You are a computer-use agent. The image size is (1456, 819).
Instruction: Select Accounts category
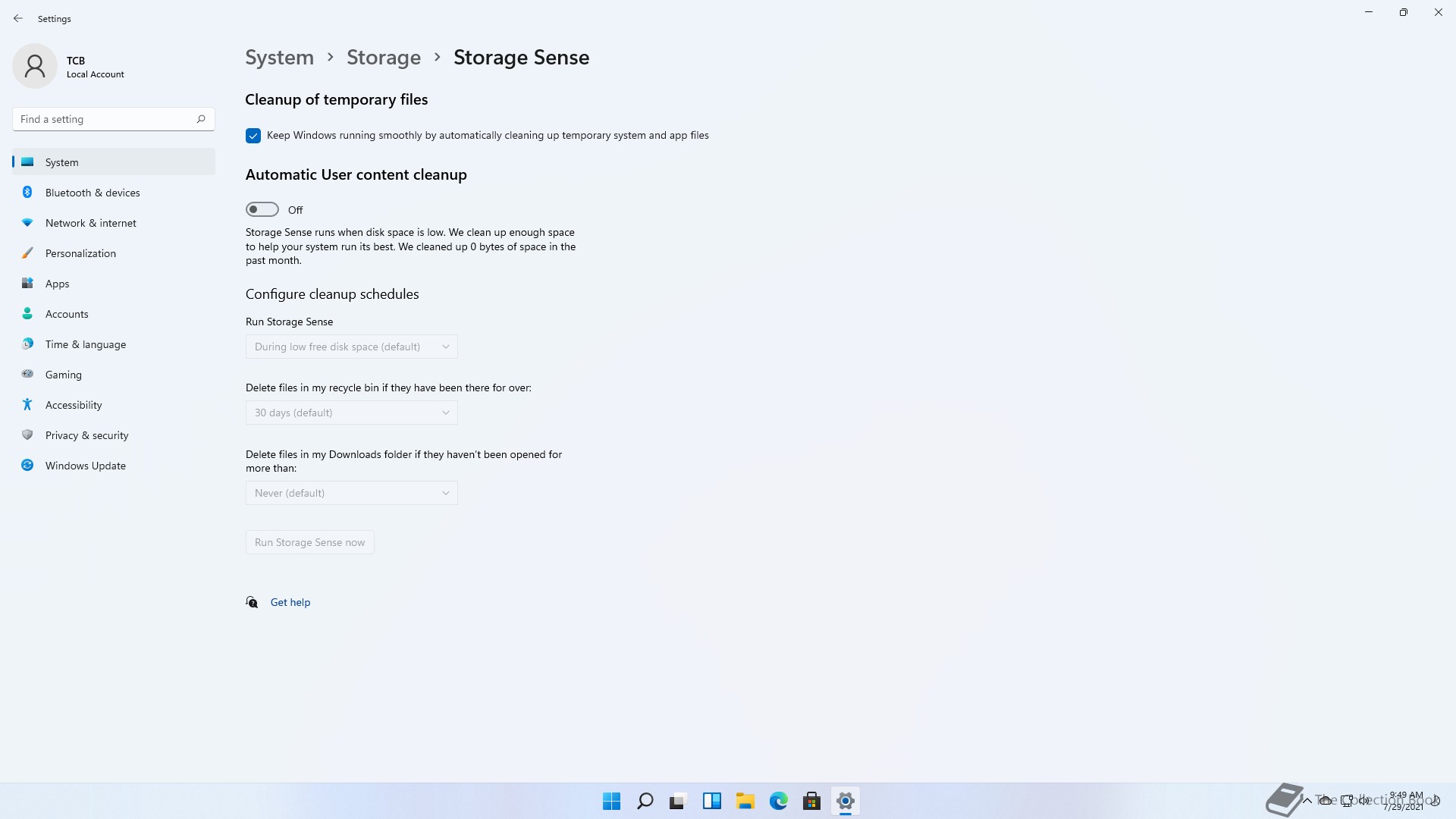[114, 314]
